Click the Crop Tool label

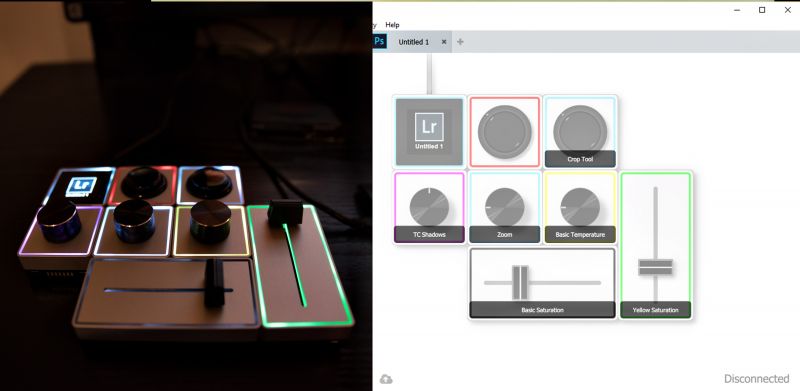580,159
